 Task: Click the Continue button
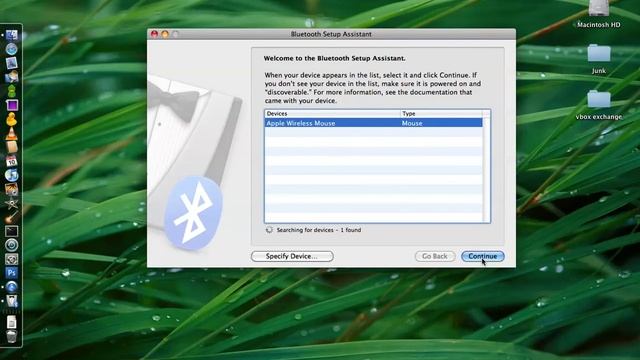[x=482, y=256]
